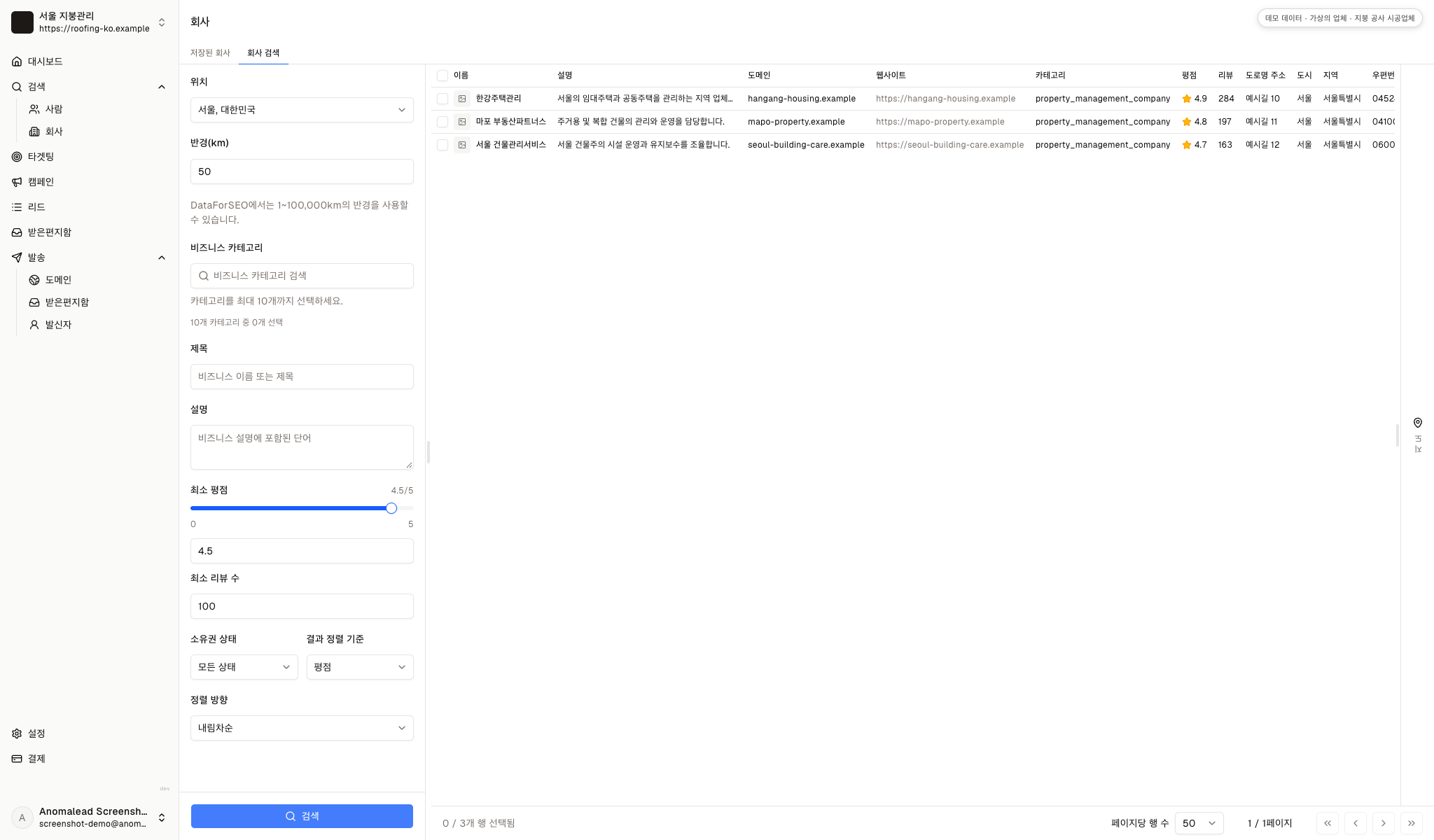
Task: Switch to the 저장된 회사 tab
Action: click(210, 53)
